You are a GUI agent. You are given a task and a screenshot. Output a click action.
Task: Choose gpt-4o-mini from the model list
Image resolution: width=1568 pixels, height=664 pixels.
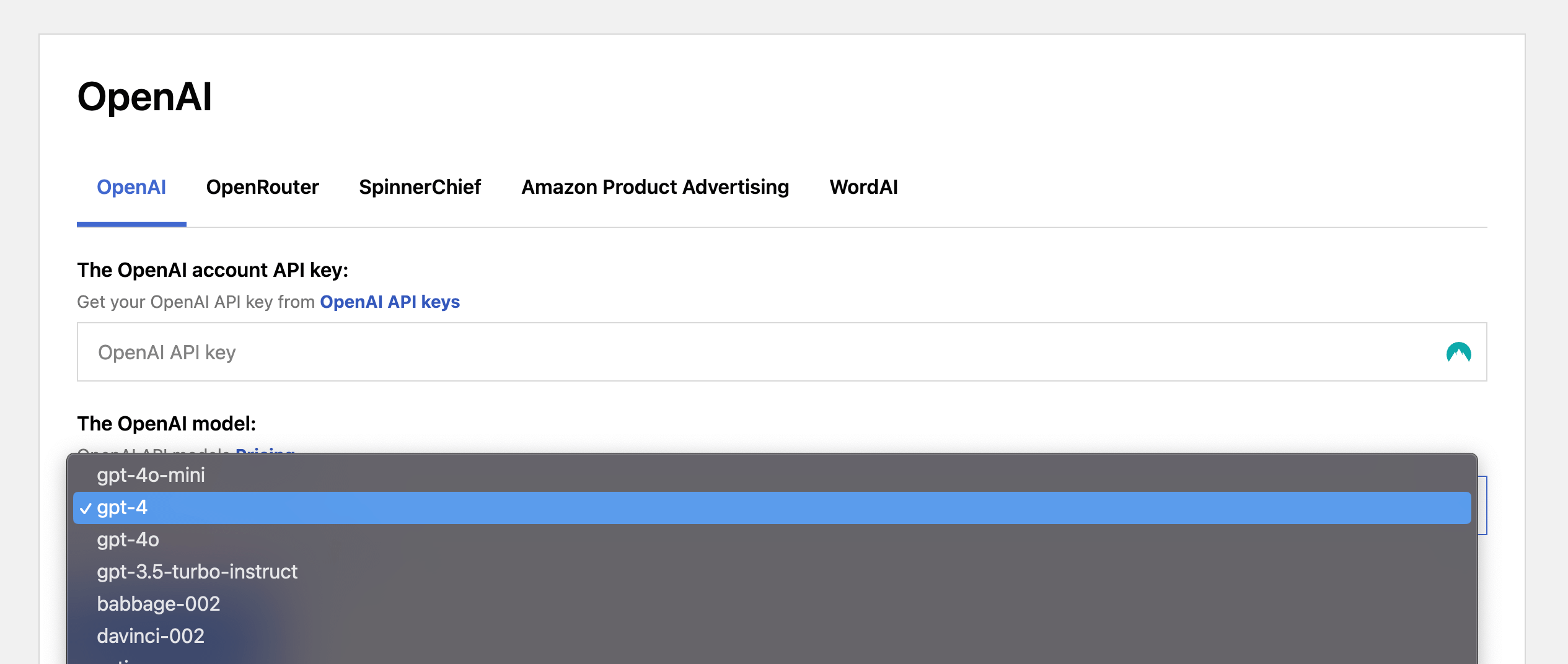pyautogui.click(x=151, y=475)
